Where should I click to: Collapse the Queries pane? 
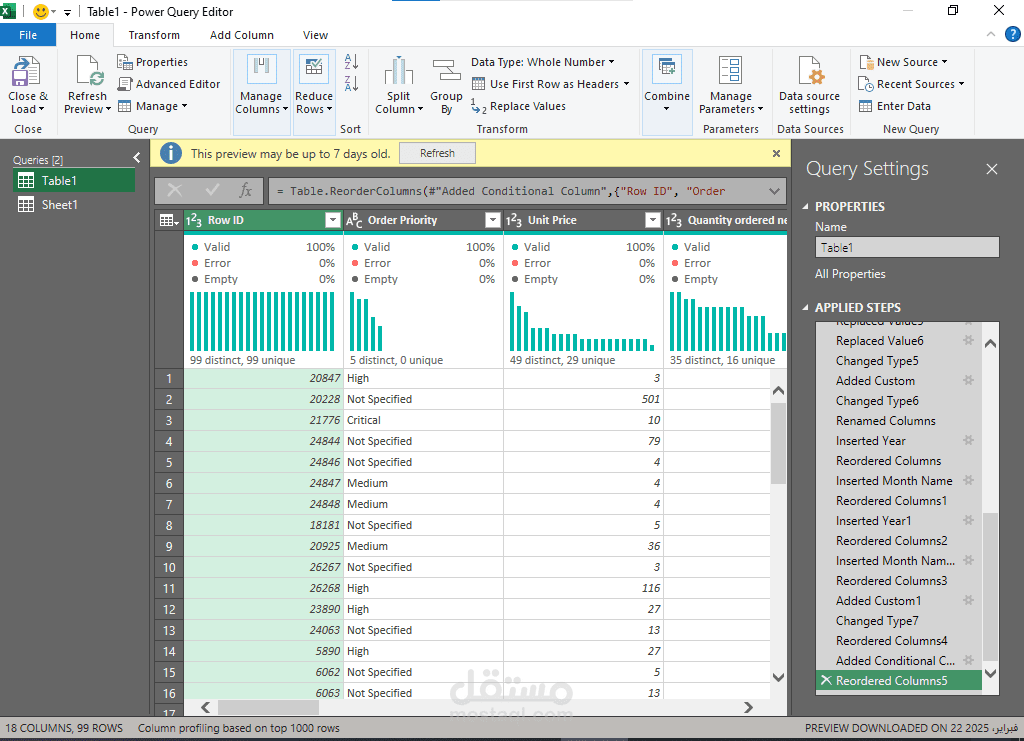pyautogui.click(x=136, y=157)
